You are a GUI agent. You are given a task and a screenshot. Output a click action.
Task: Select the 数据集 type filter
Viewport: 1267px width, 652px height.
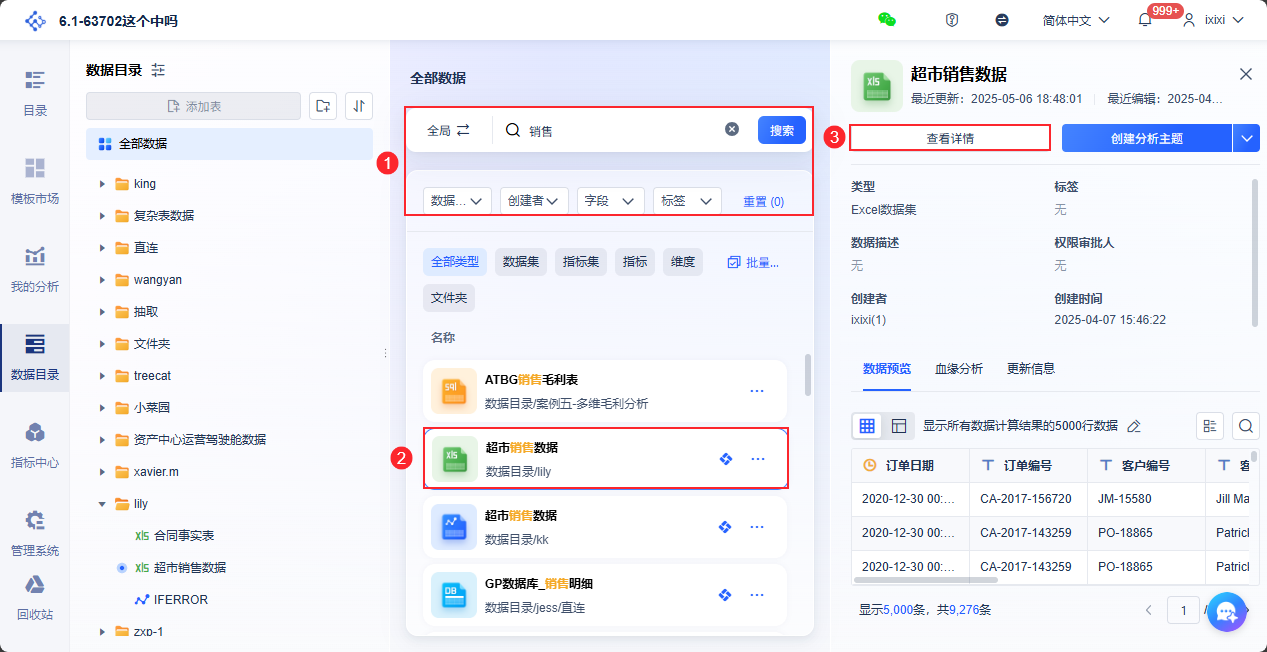coord(521,262)
